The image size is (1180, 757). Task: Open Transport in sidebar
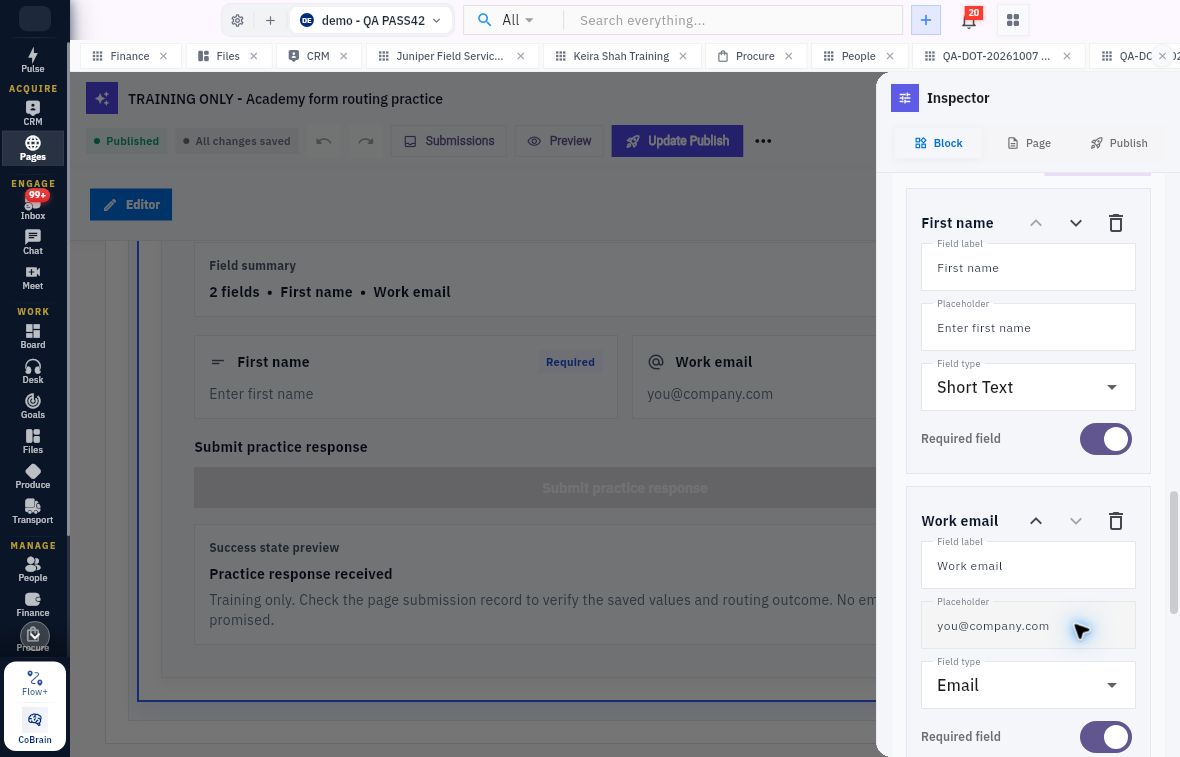pyautogui.click(x=32, y=512)
